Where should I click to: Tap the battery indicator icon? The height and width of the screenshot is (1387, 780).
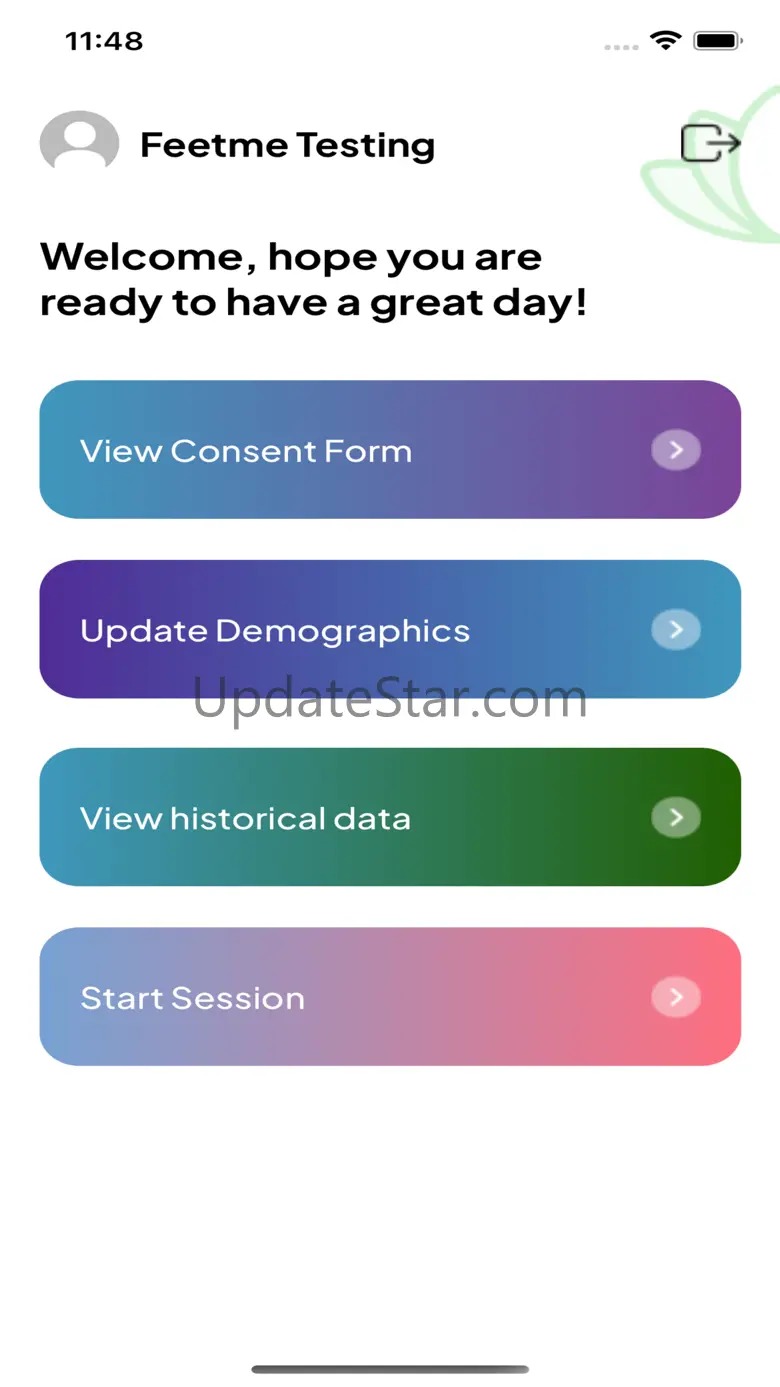[x=717, y=41]
